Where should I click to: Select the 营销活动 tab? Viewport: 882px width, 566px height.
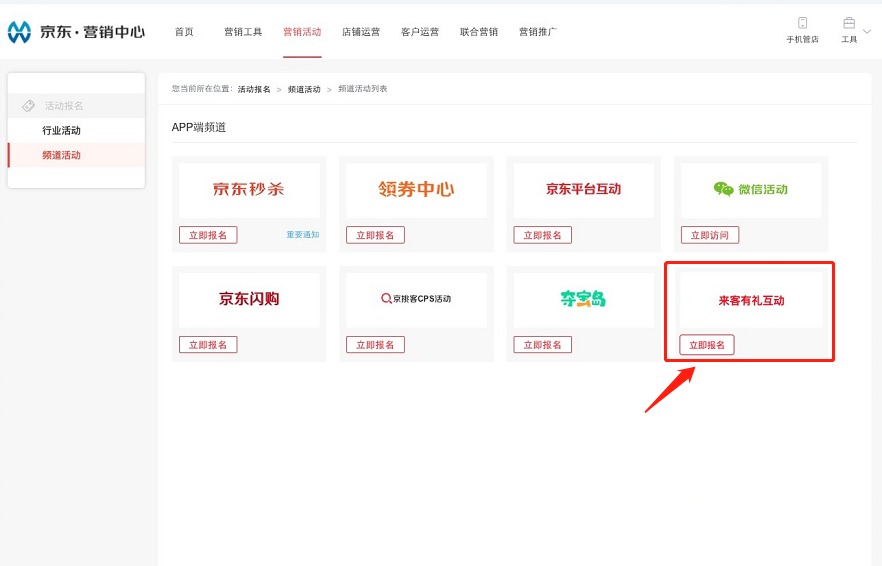pos(302,32)
